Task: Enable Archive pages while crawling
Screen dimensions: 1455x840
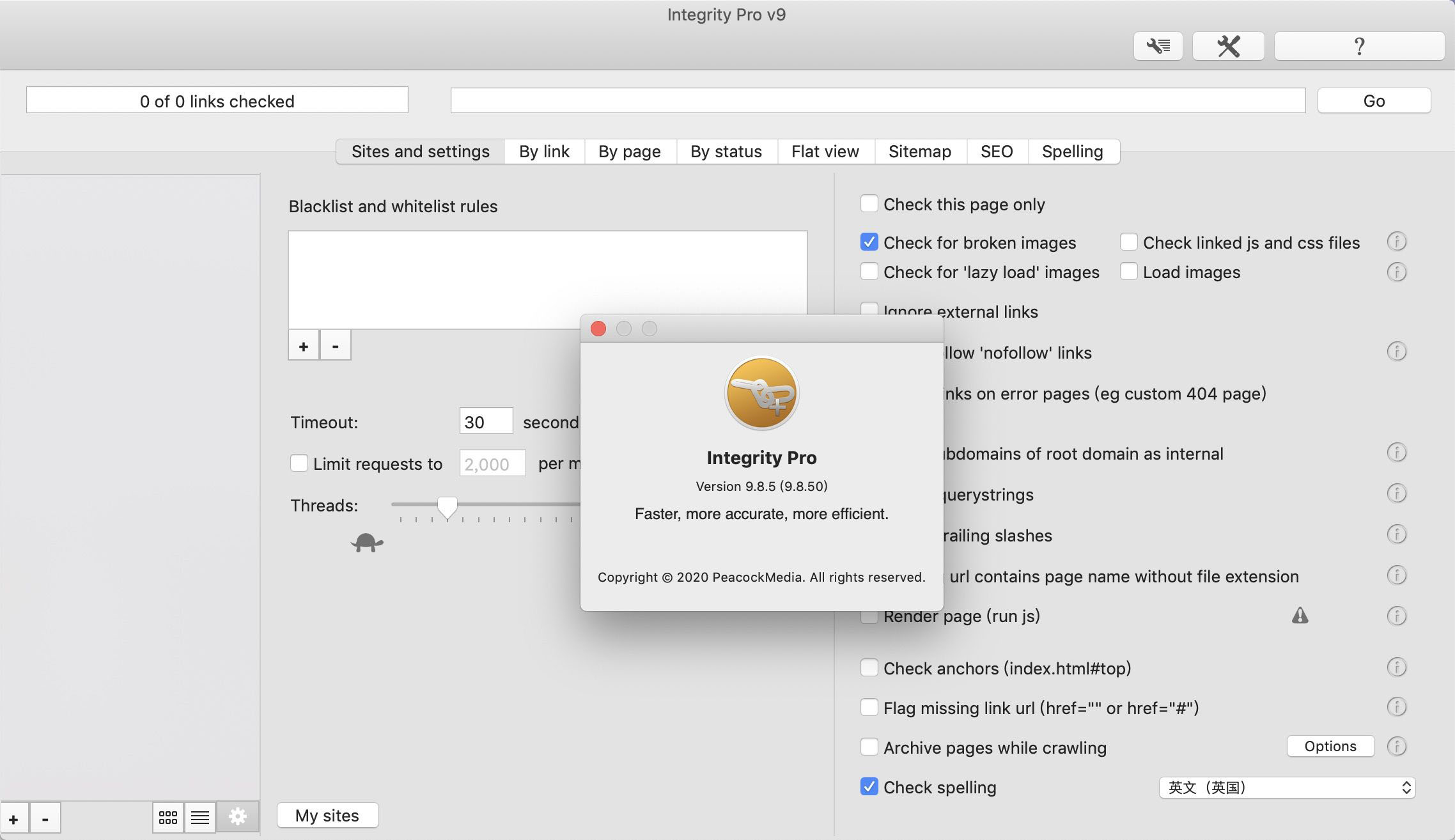Action: coord(869,747)
